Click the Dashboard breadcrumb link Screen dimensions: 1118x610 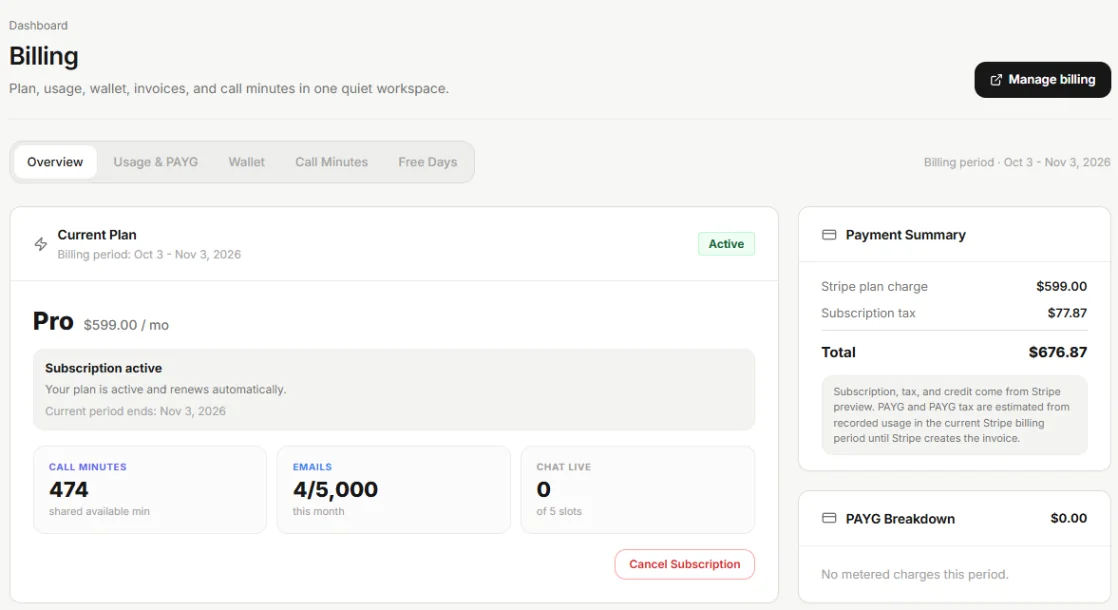39,26
